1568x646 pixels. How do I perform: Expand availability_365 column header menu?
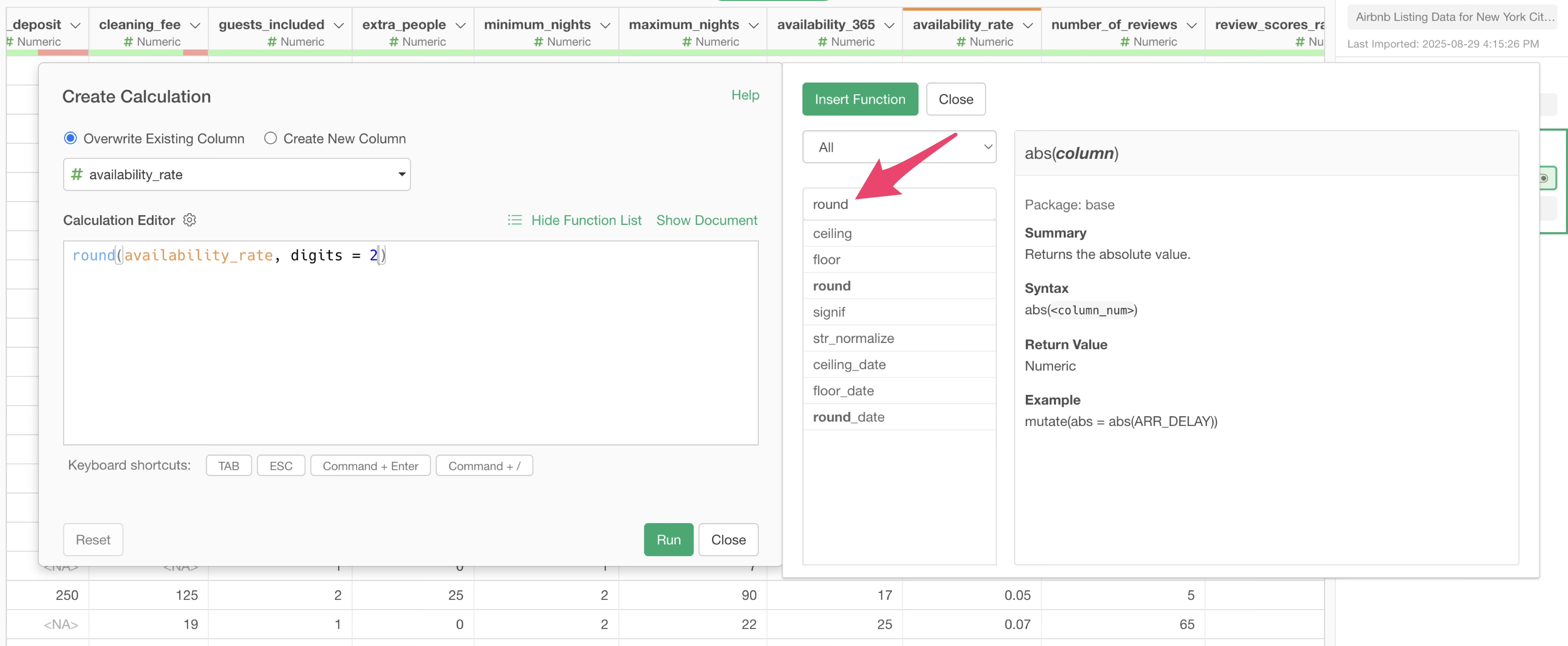coord(889,25)
